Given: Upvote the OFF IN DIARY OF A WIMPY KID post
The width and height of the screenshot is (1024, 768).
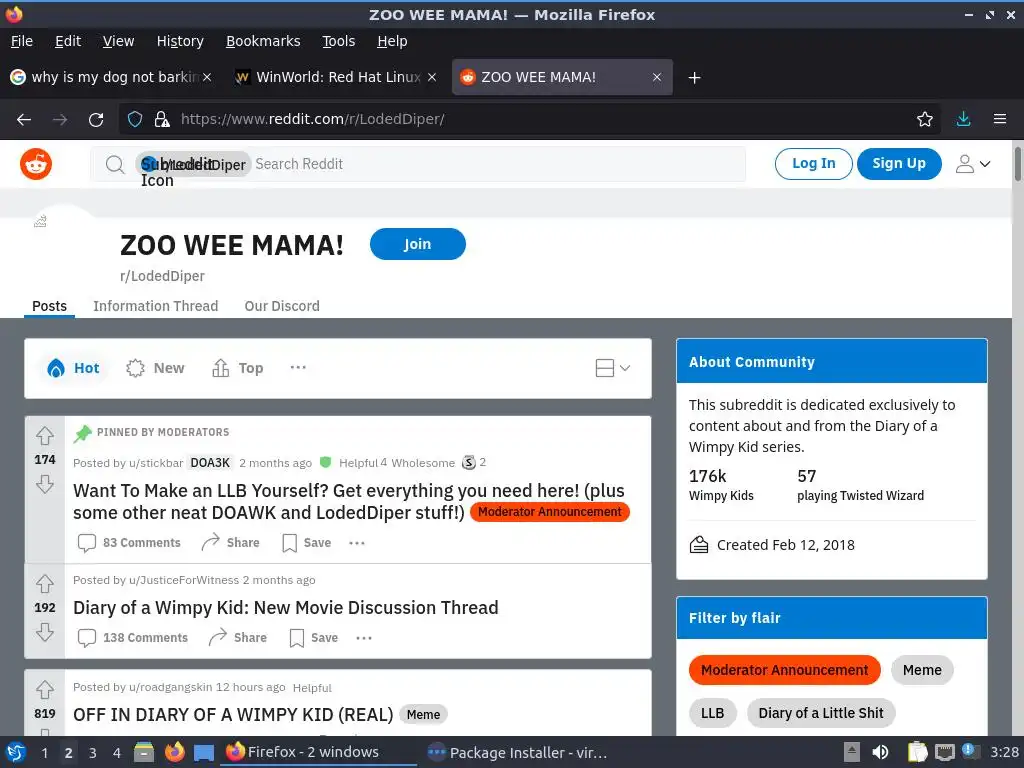Looking at the screenshot, I should point(44,689).
